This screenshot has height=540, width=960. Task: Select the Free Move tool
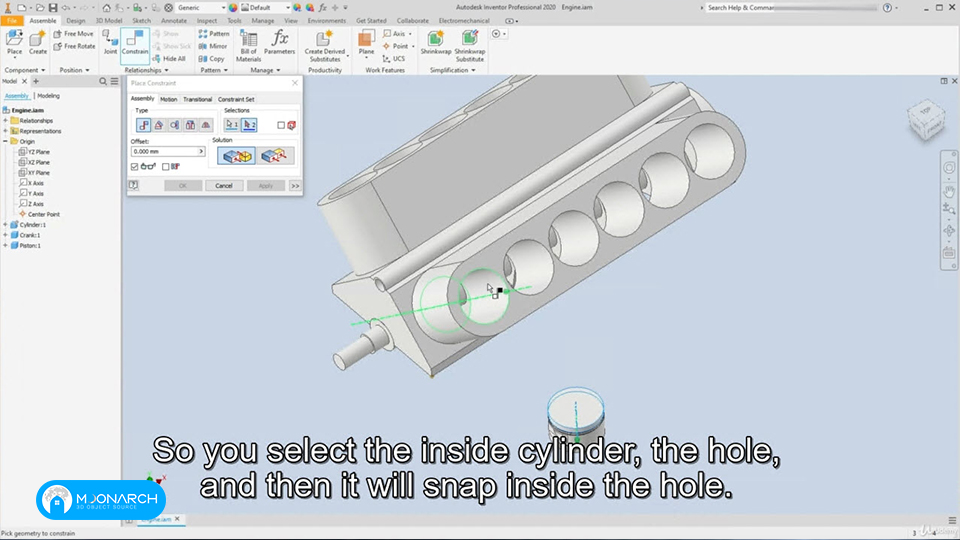[74, 34]
